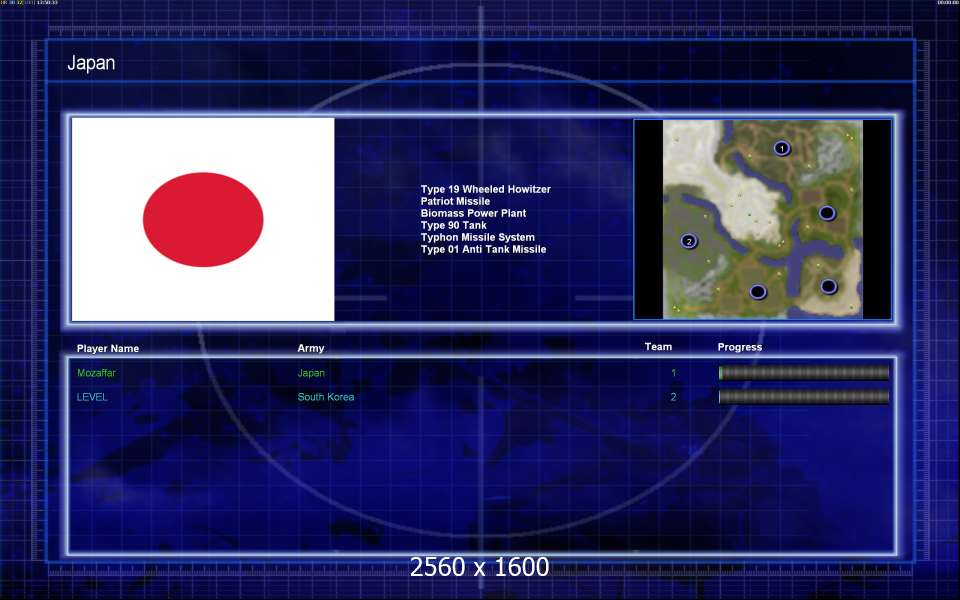Viewport: 960px width, 600px height.
Task: Click the Japan flag image
Action: [x=203, y=219]
